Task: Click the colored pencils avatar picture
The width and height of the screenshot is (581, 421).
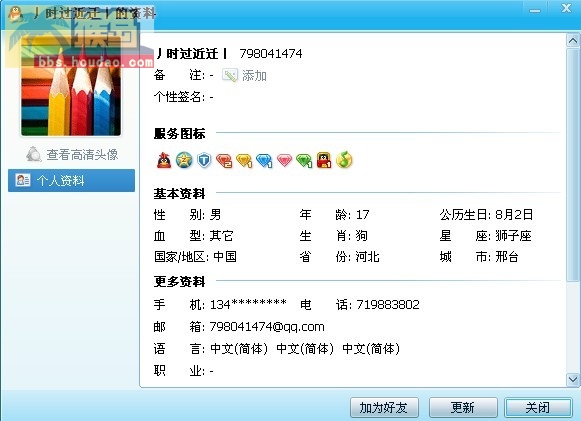Action: point(71,86)
